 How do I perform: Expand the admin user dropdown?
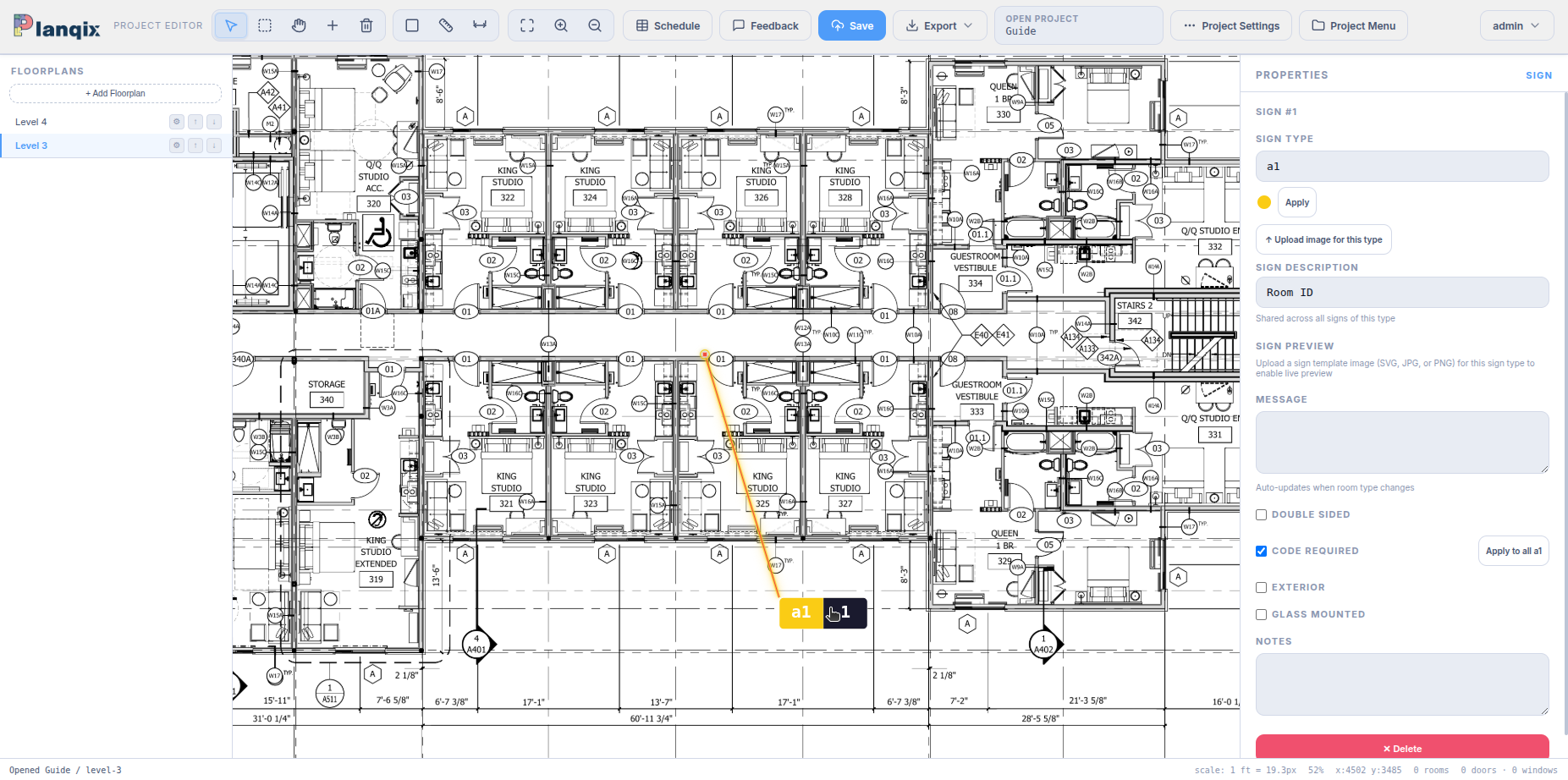point(1516,25)
